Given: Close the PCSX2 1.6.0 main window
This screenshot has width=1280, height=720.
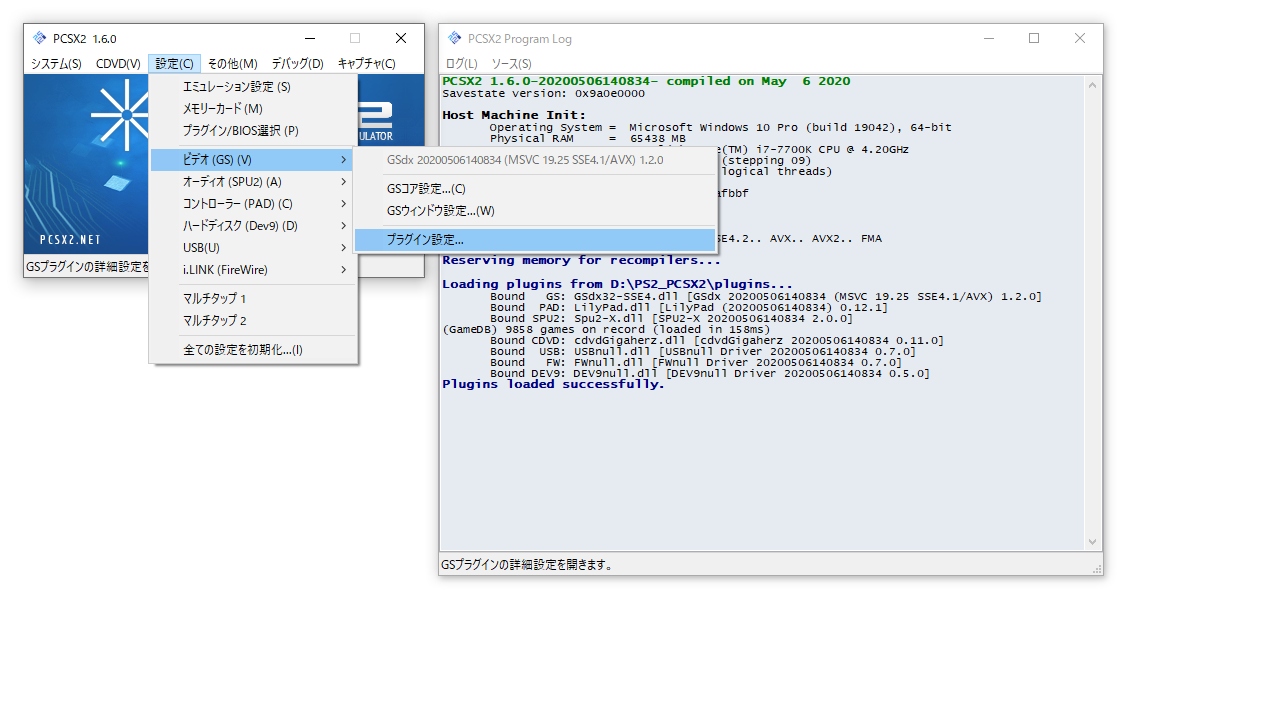Looking at the screenshot, I should tap(401, 38).
